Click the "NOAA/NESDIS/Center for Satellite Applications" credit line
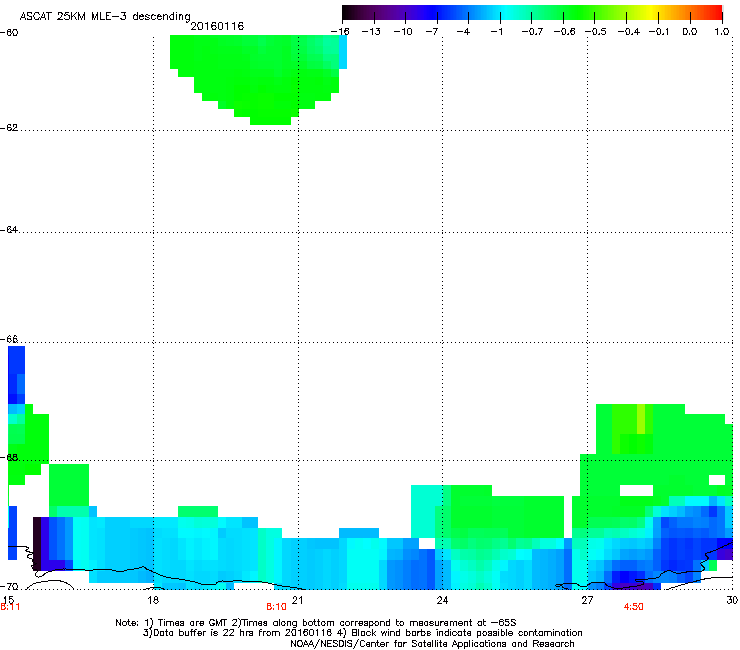 pos(432,644)
